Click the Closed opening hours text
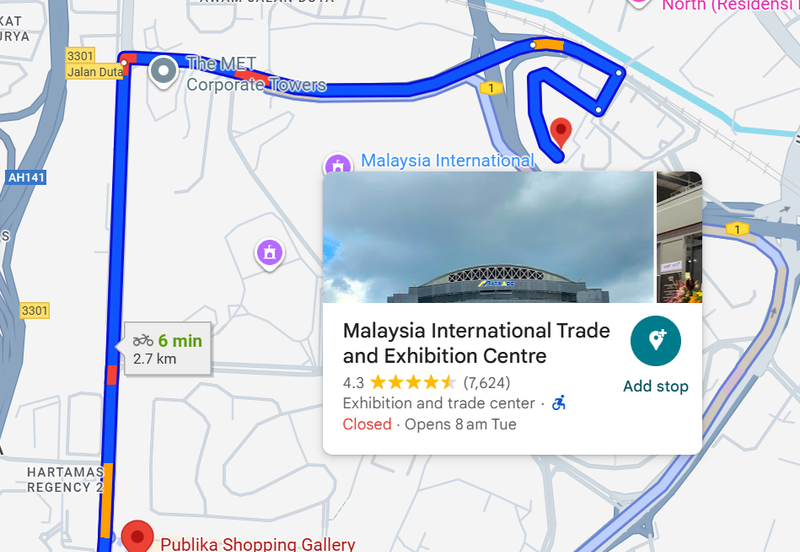This screenshot has width=800, height=552. click(x=367, y=424)
